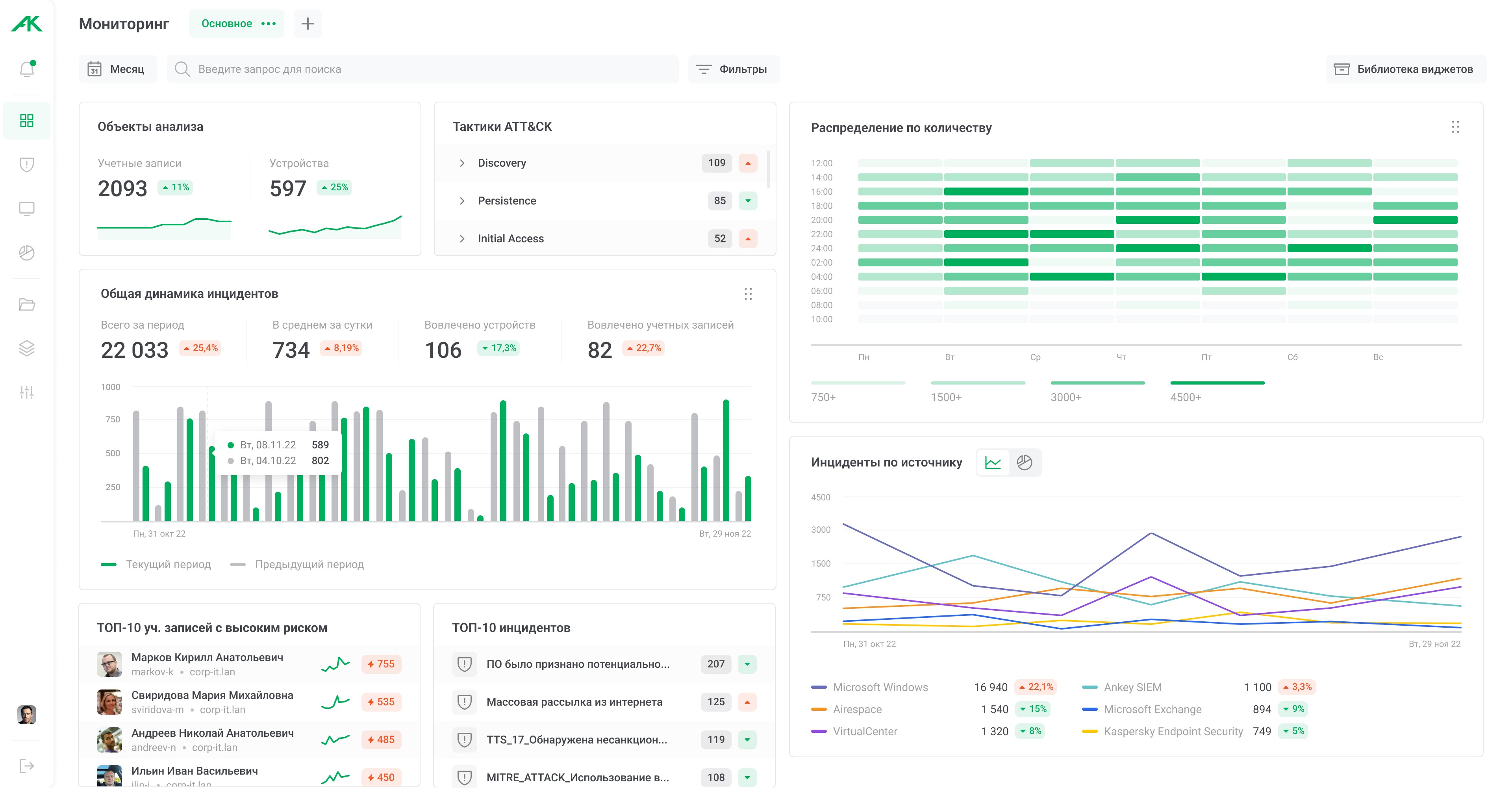Expand the Initial Access tactic row
1512x788 pixels.
click(462, 238)
